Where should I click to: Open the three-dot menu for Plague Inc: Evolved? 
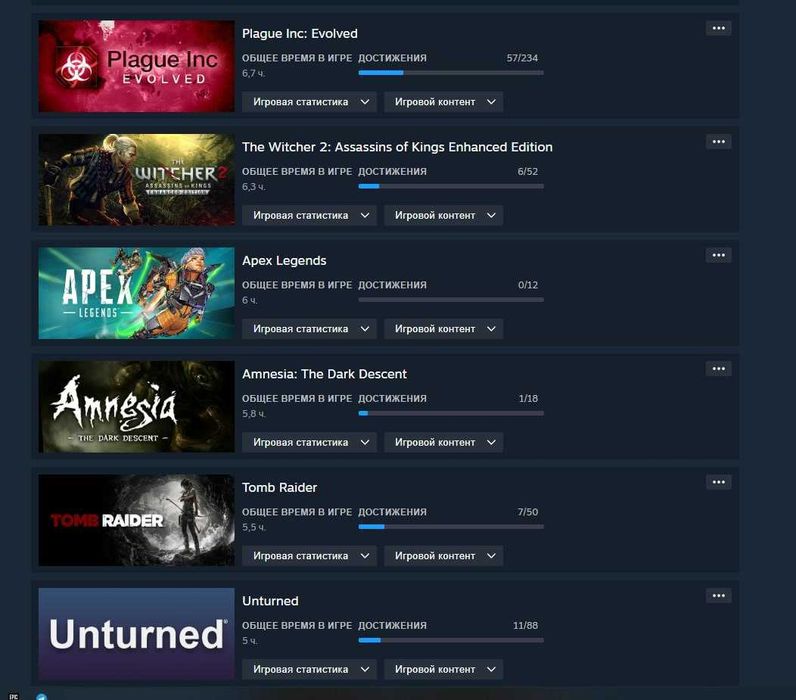click(718, 28)
